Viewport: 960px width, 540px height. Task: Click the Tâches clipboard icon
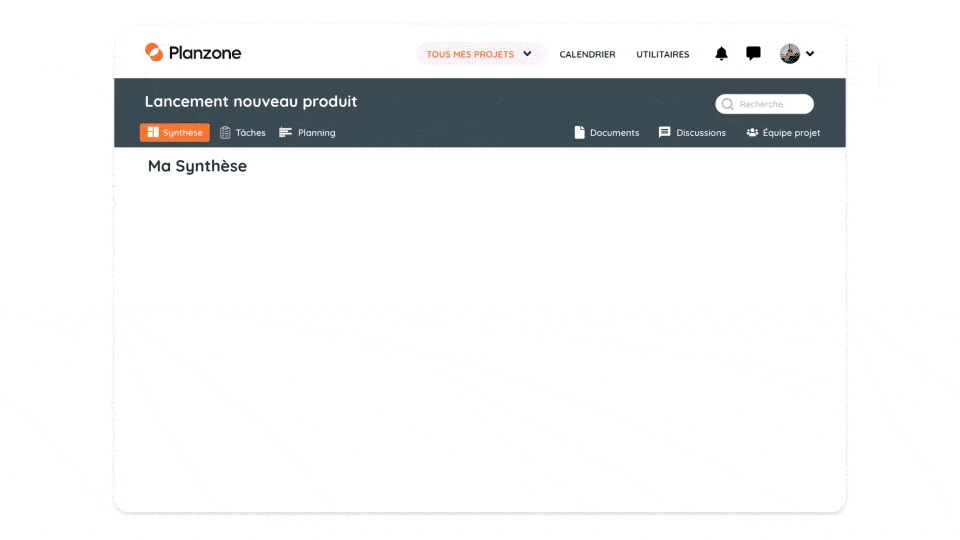tap(225, 132)
